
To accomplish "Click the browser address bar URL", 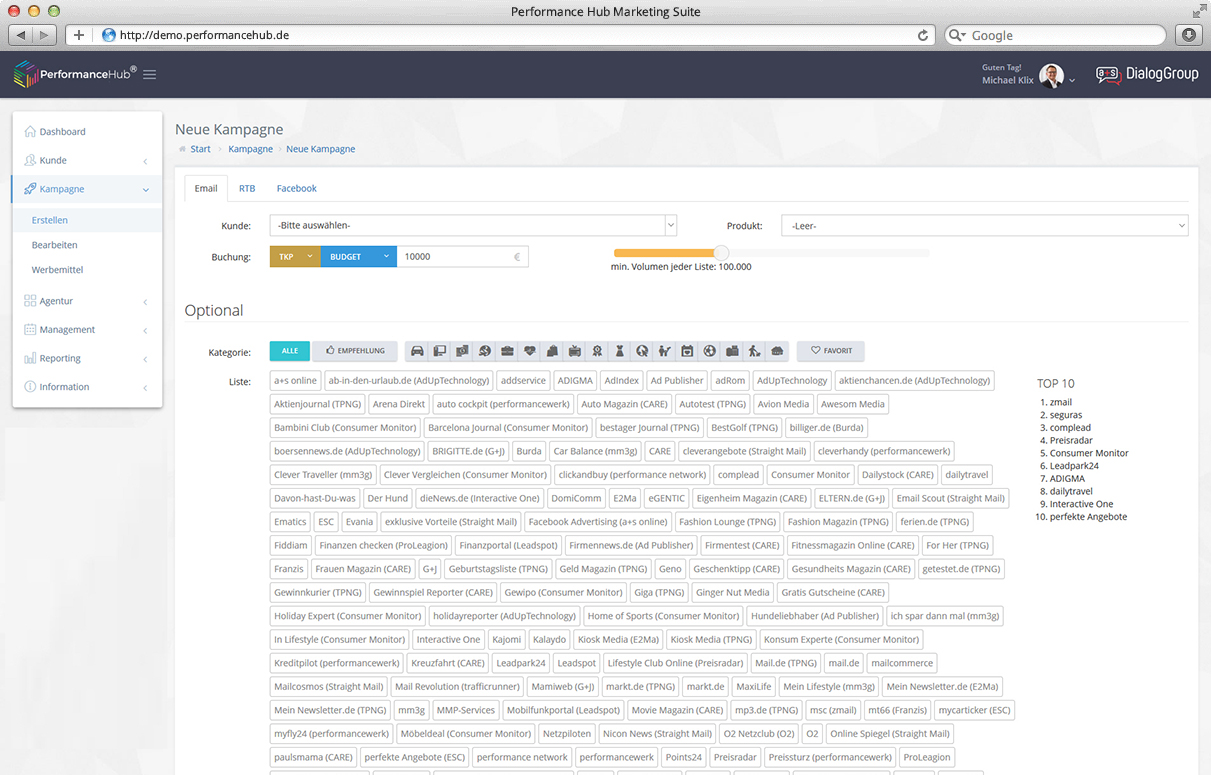I will point(204,35).
